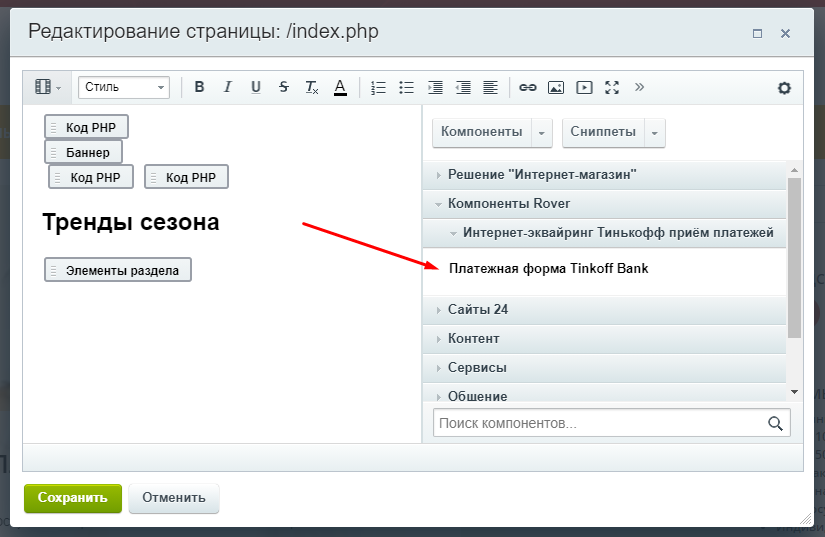Collapse the Компоненты Rover section
Viewport: 825px width, 537px height.
tap(508, 204)
